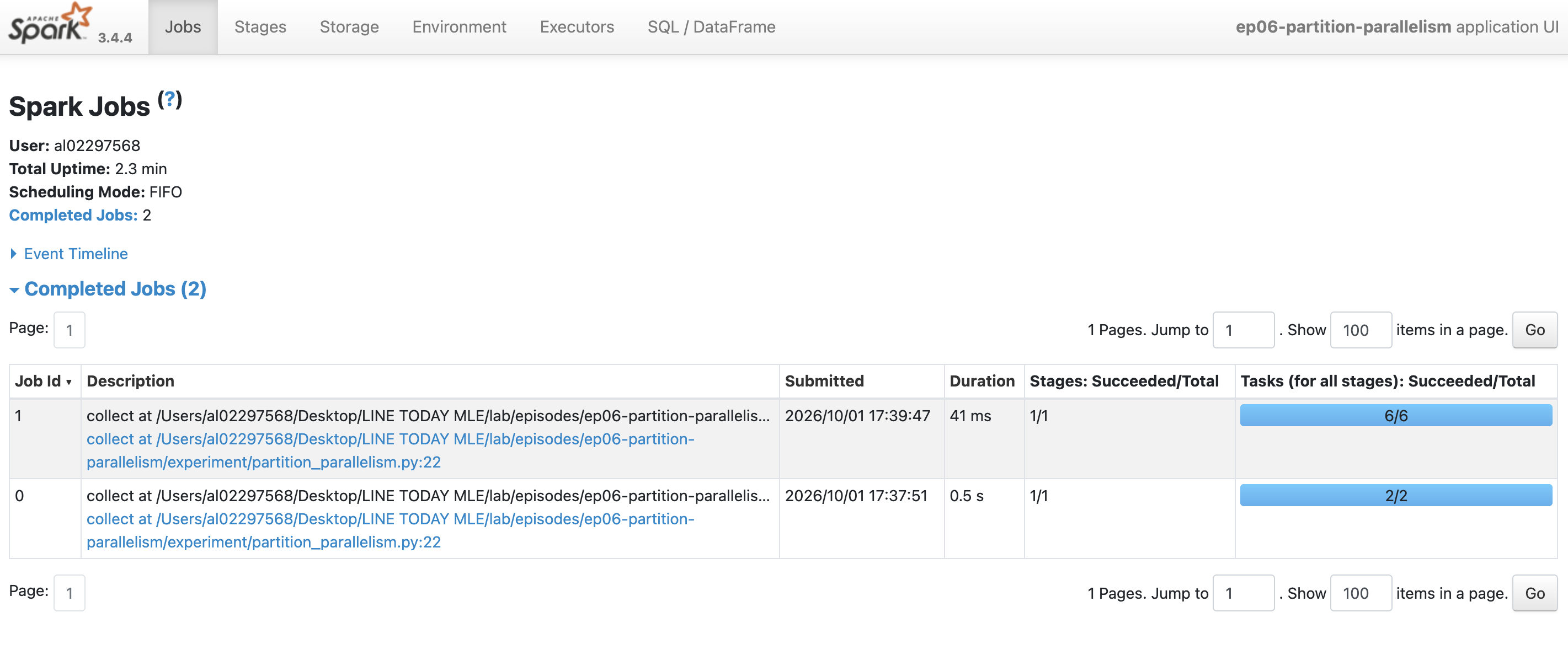The height and width of the screenshot is (666, 1568).
Task: Click the 6/6 tasks progress bar
Action: coord(1396,415)
